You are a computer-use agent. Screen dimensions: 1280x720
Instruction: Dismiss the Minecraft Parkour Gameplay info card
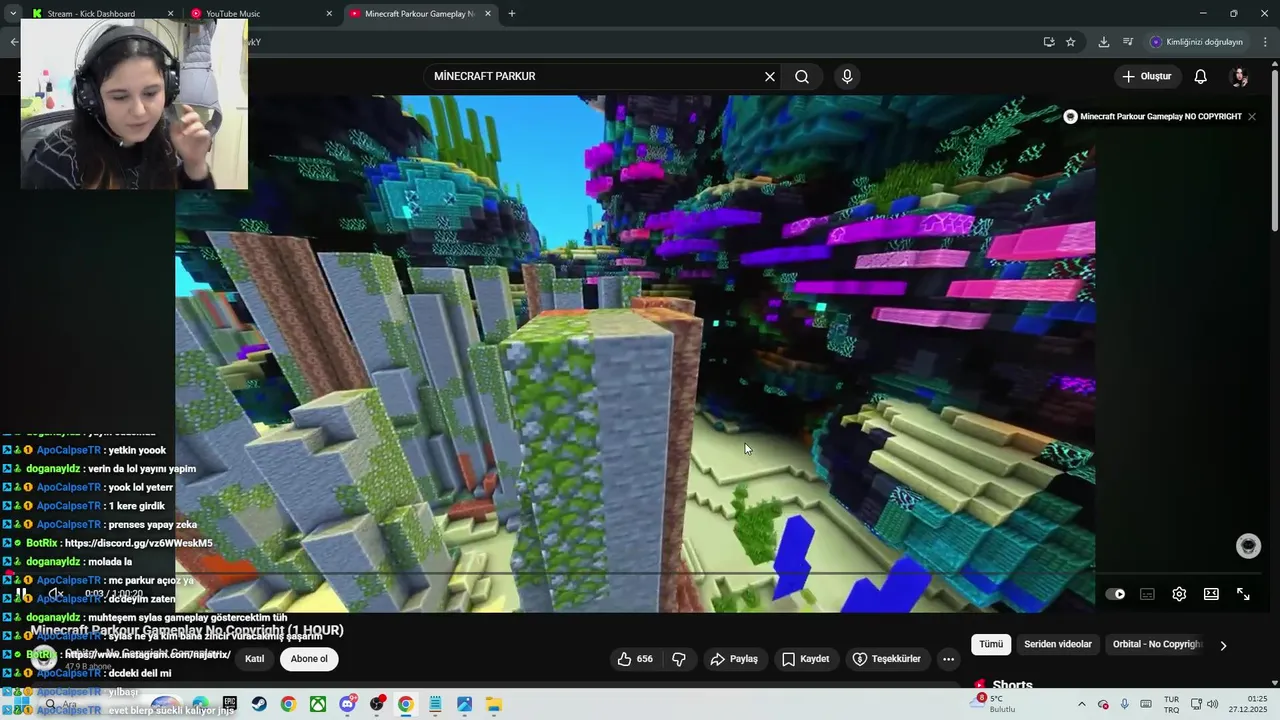click(x=1252, y=117)
